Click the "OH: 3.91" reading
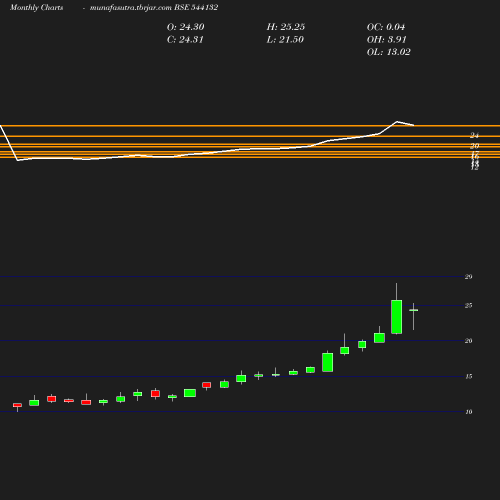Image resolution: width=500 pixels, height=500 pixels. 387,39
